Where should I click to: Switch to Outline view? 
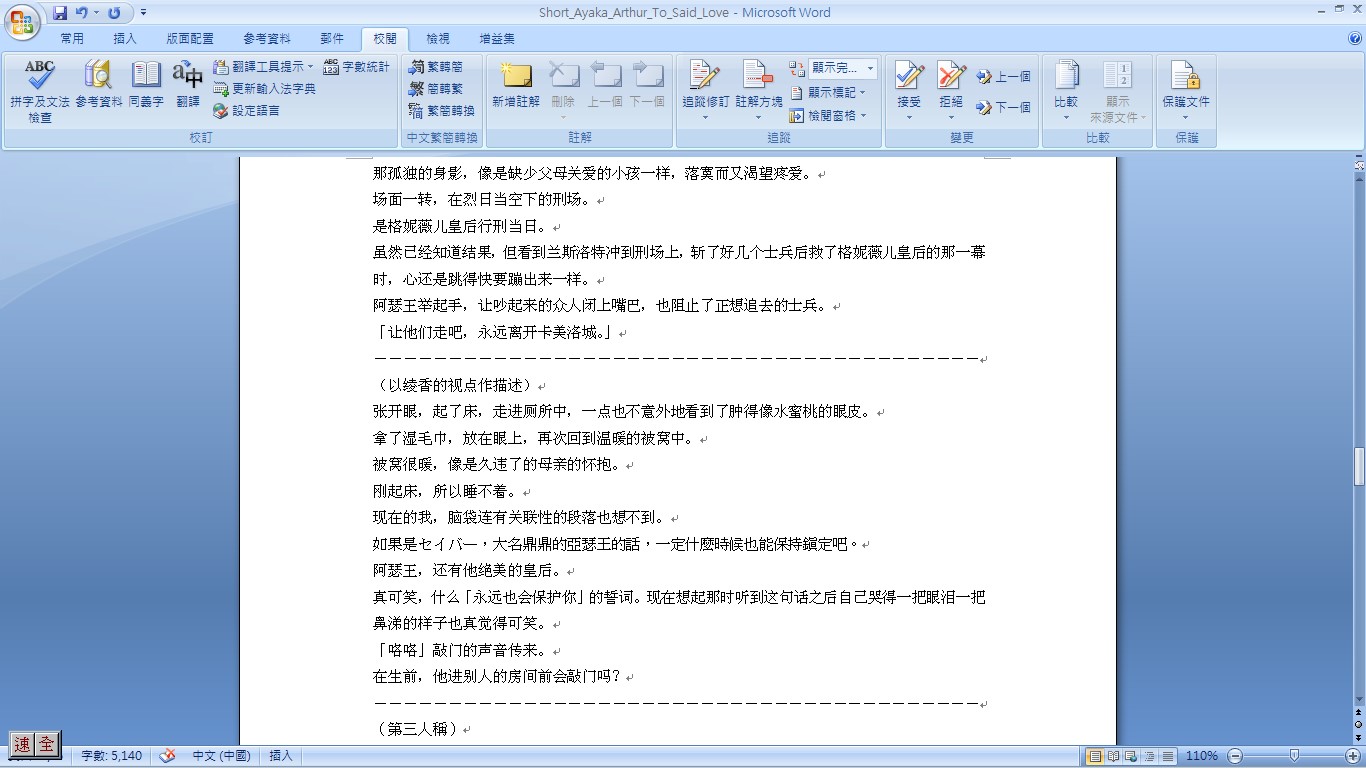click(x=1148, y=756)
